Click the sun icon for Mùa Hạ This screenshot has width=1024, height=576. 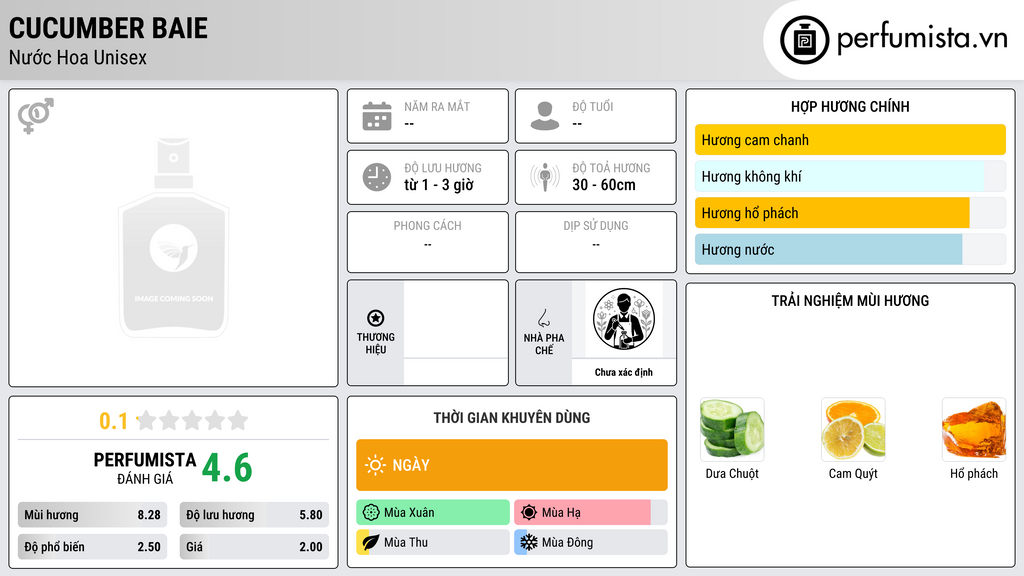529,513
